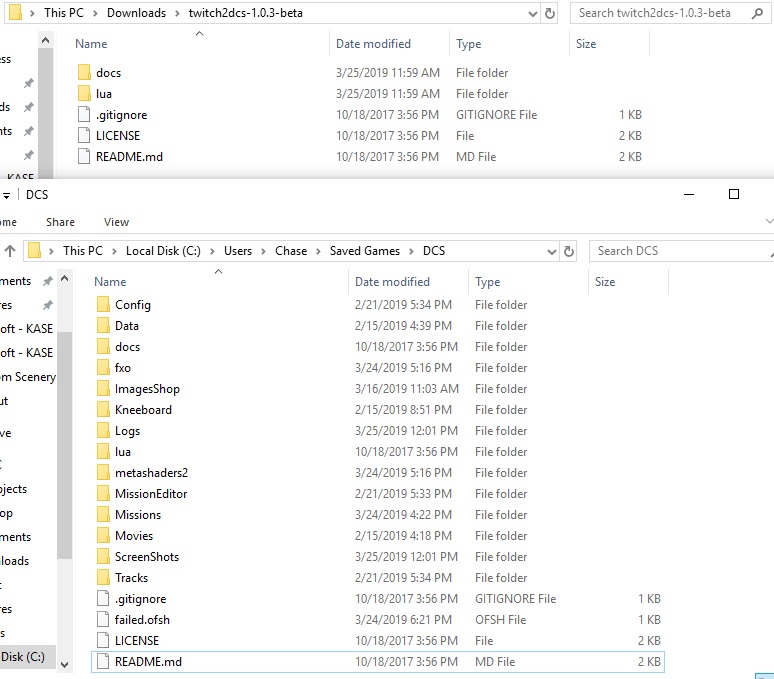The image size is (774, 679).
Task: Expand chevron after Chase in DCS address bar
Action: [318, 251]
